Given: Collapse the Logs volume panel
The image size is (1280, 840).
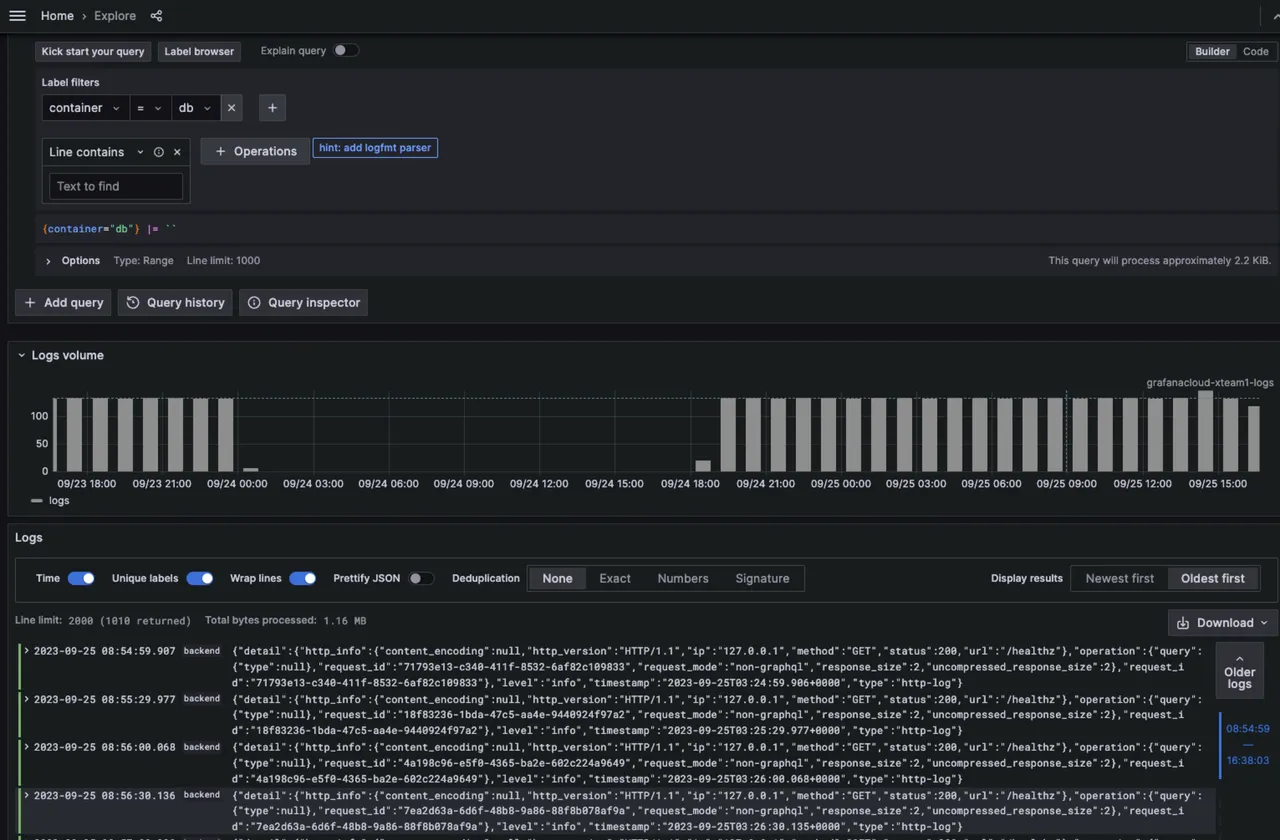Looking at the screenshot, I should (22, 356).
